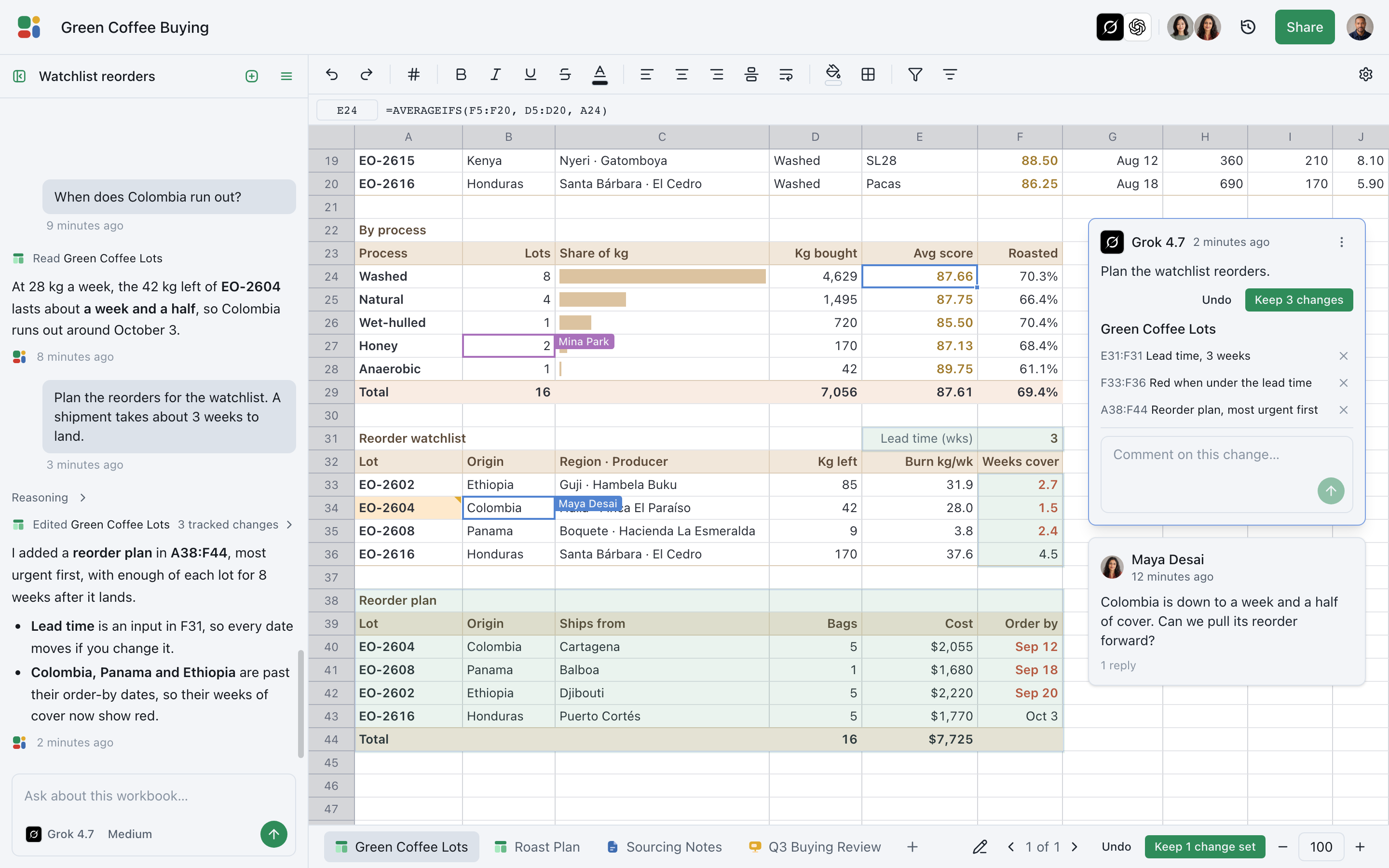Open the number format hash icon
Image resolution: width=1389 pixels, height=868 pixels.
pyautogui.click(x=414, y=75)
